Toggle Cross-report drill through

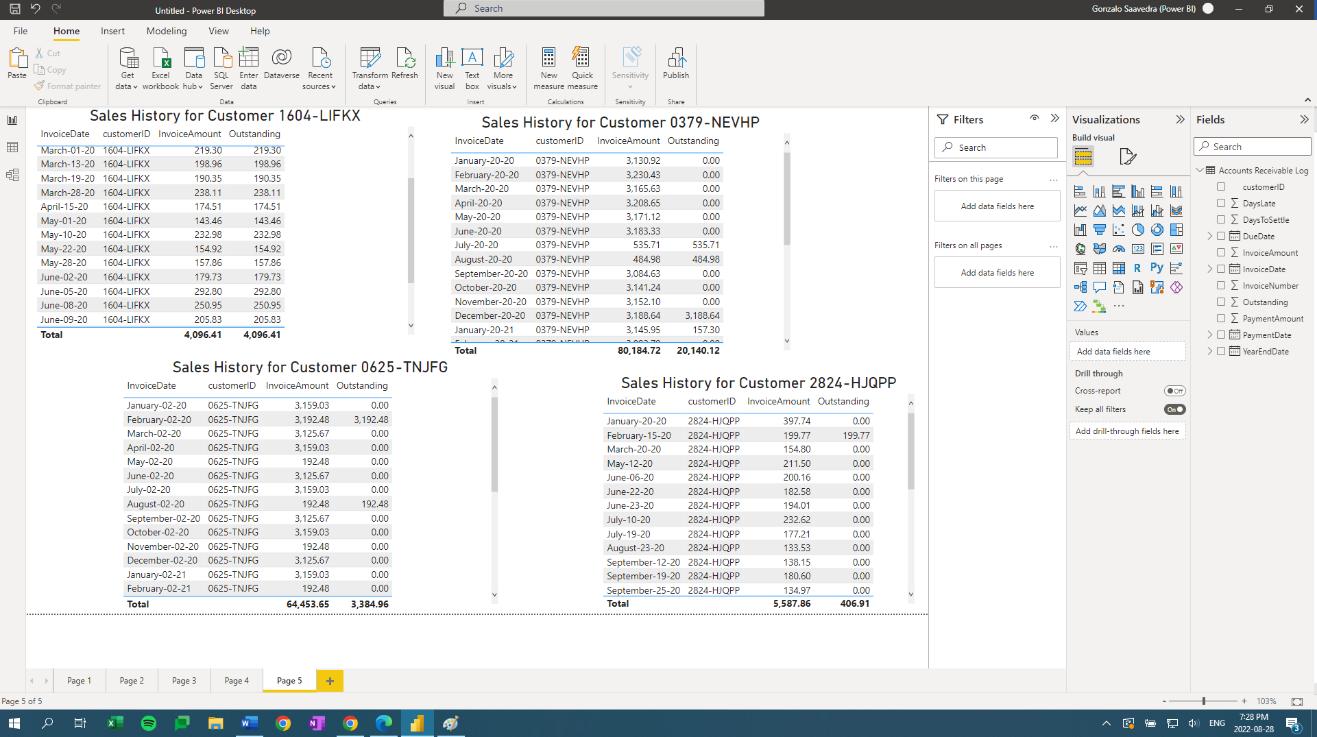[x=1175, y=391]
